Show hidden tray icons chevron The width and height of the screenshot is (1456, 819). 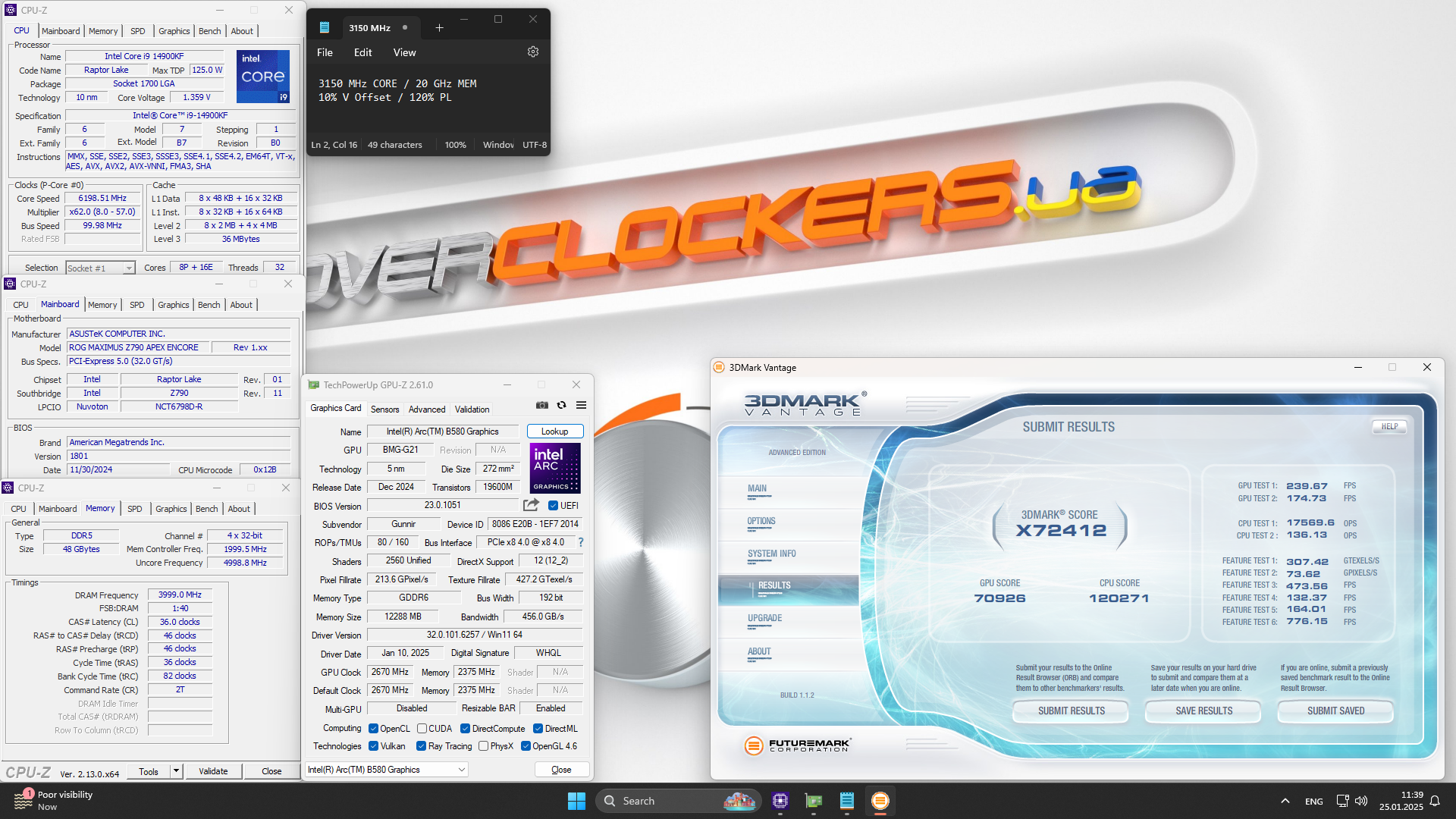1285,801
